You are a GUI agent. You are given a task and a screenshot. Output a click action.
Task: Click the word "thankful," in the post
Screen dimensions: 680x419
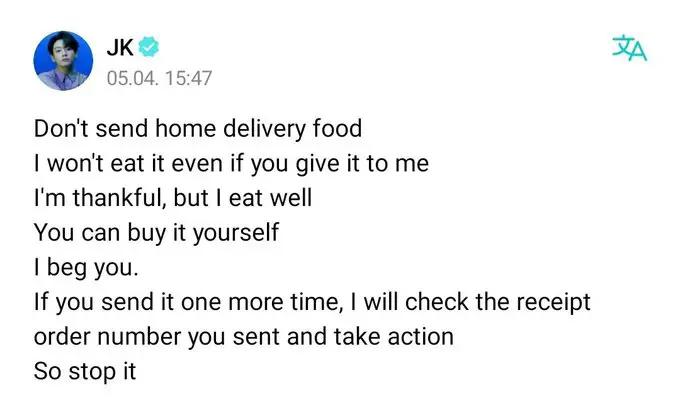(x=119, y=198)
